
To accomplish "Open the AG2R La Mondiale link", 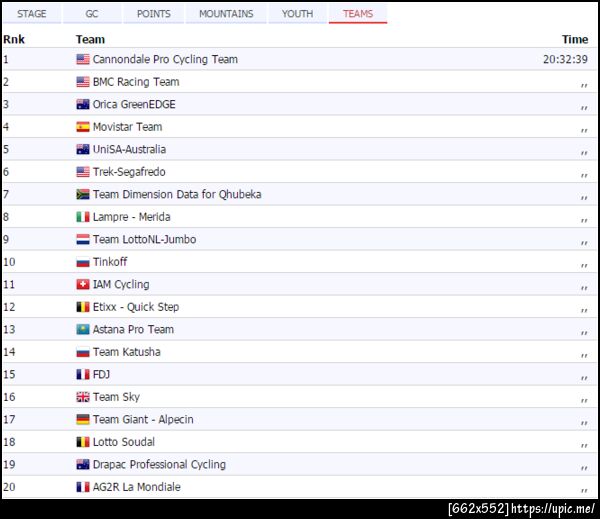I will pos(137,487).
